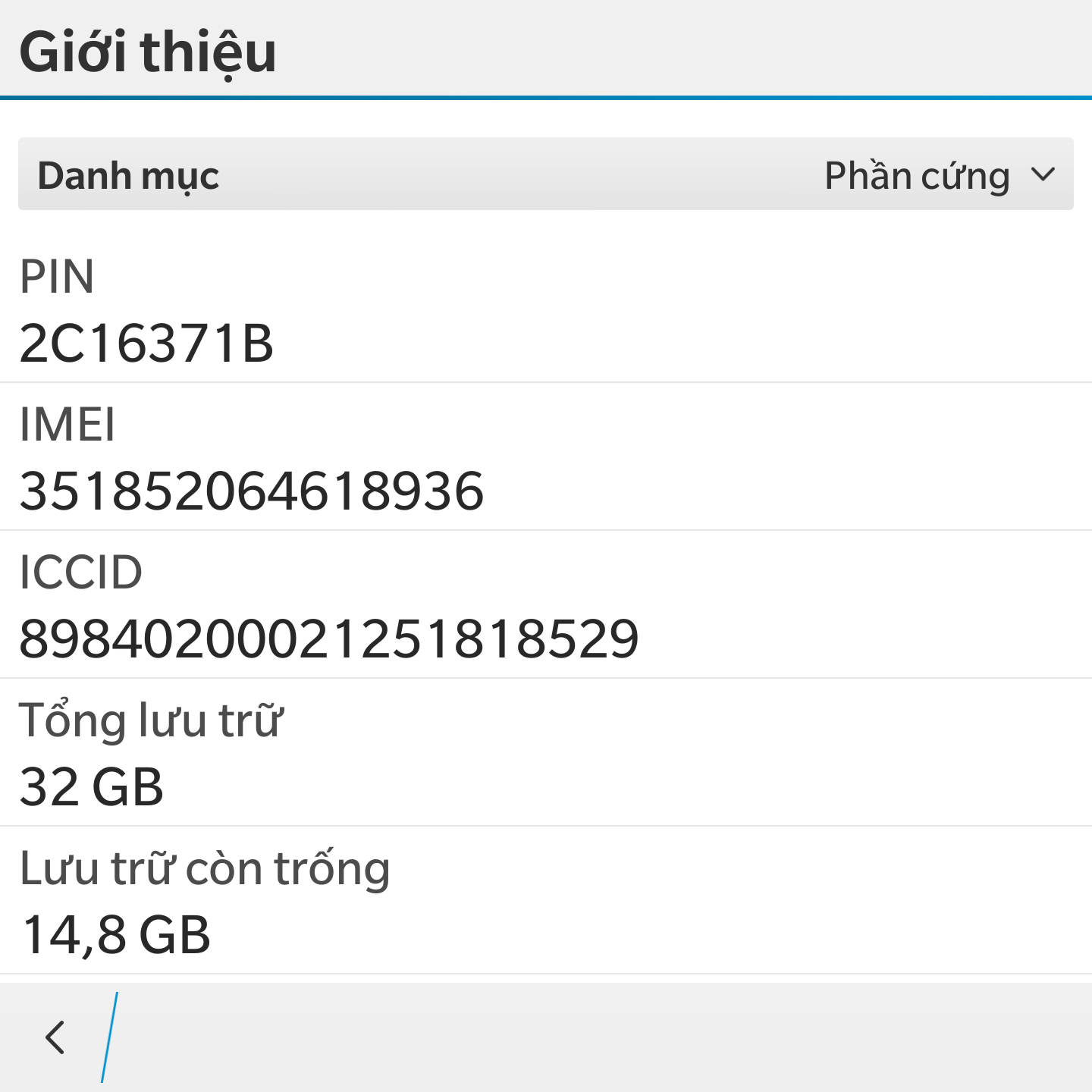Click empty area of bottom action bar
Viewport: 1092px width, 1092px height.
coord(607,1037)
